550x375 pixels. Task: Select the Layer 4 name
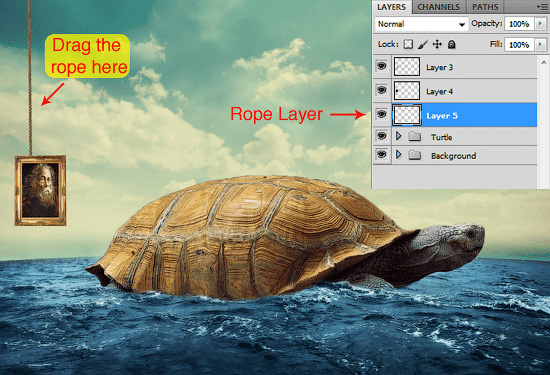click(440, 91)
